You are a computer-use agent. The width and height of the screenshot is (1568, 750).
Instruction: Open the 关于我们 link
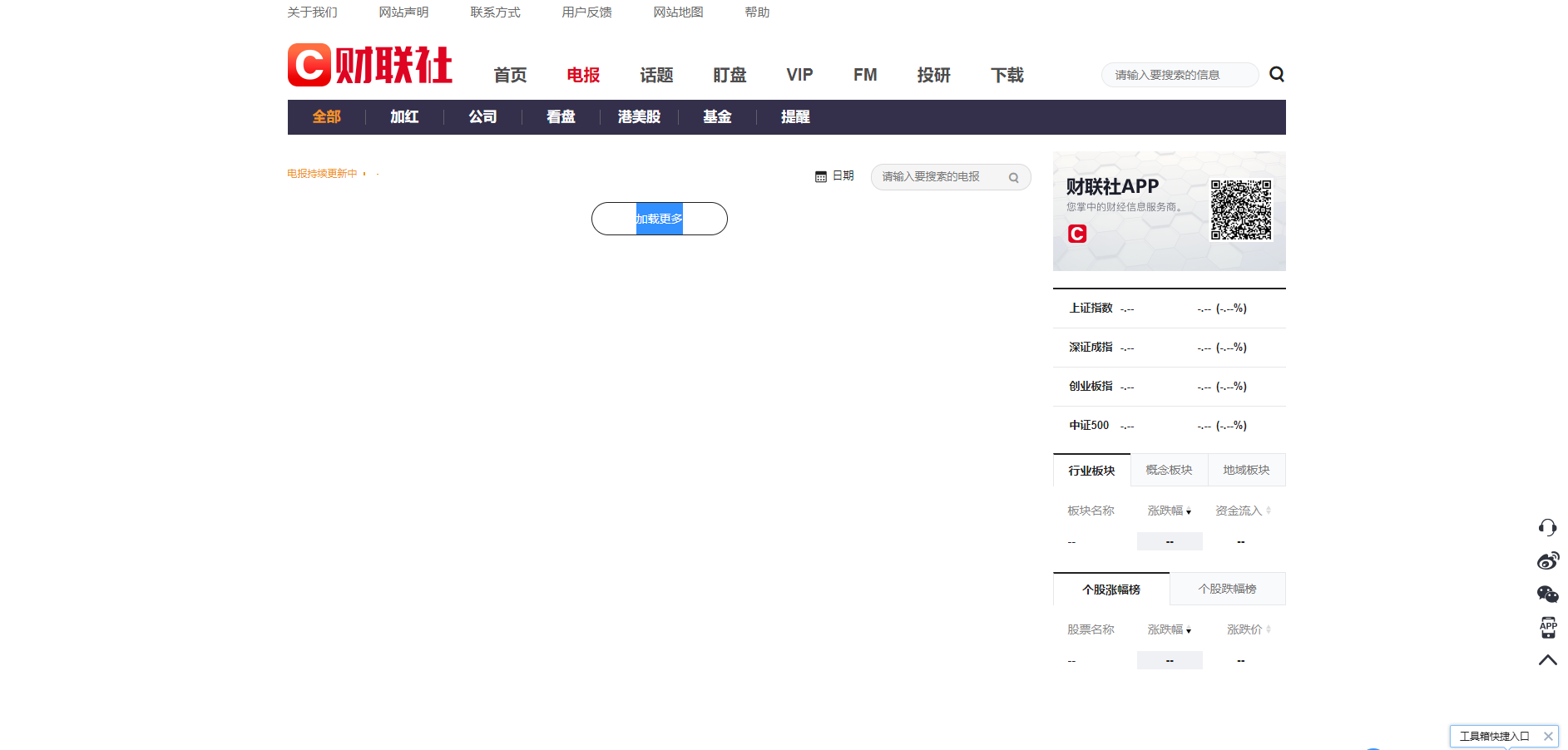coord(312,12)
